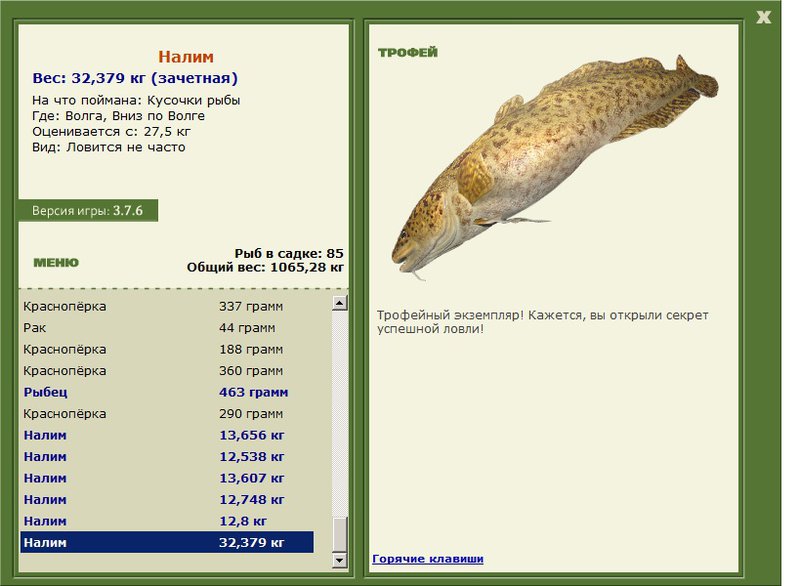Select the Краснопёрка 337 грамм row
Image resolution: width=800 pixels, height=586 pixels.
click(167, 307)
